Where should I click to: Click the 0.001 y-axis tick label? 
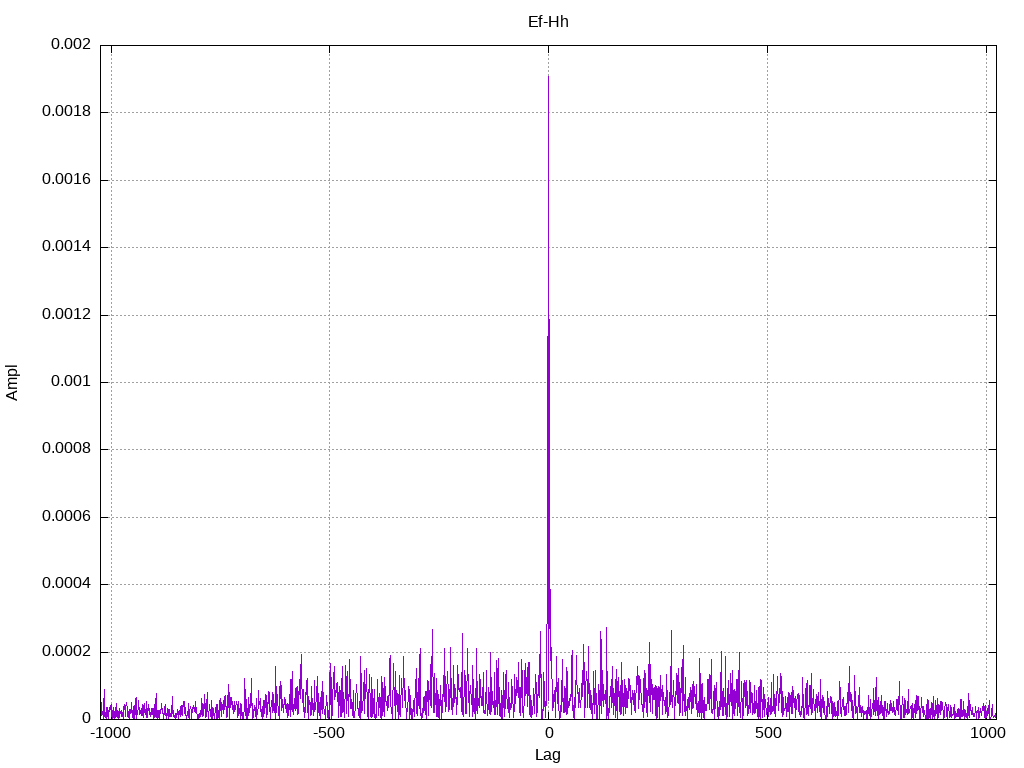point(70,382)
